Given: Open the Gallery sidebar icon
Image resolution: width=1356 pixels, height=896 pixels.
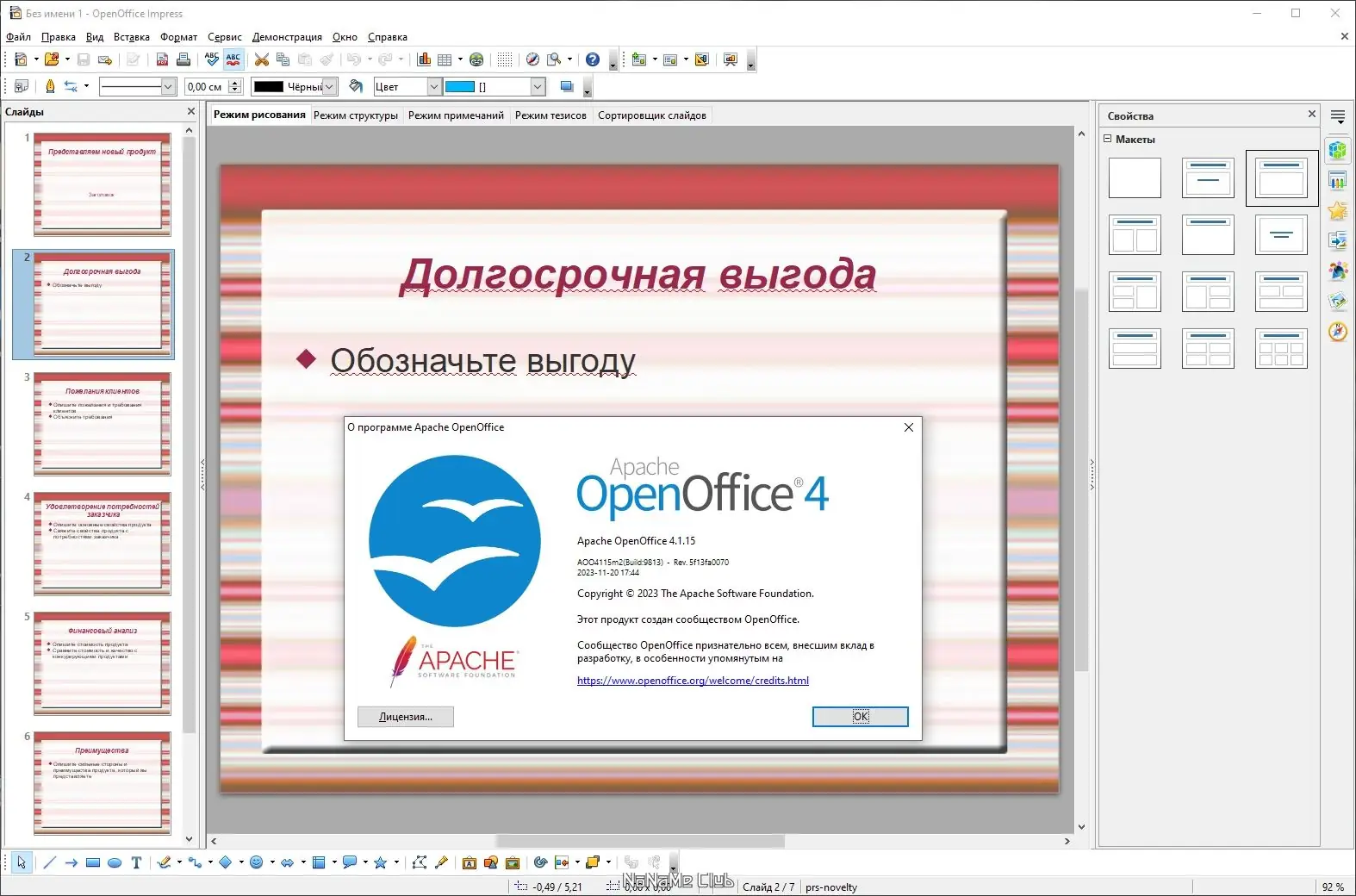Looking at the screenshot, I should (1337, 302).
